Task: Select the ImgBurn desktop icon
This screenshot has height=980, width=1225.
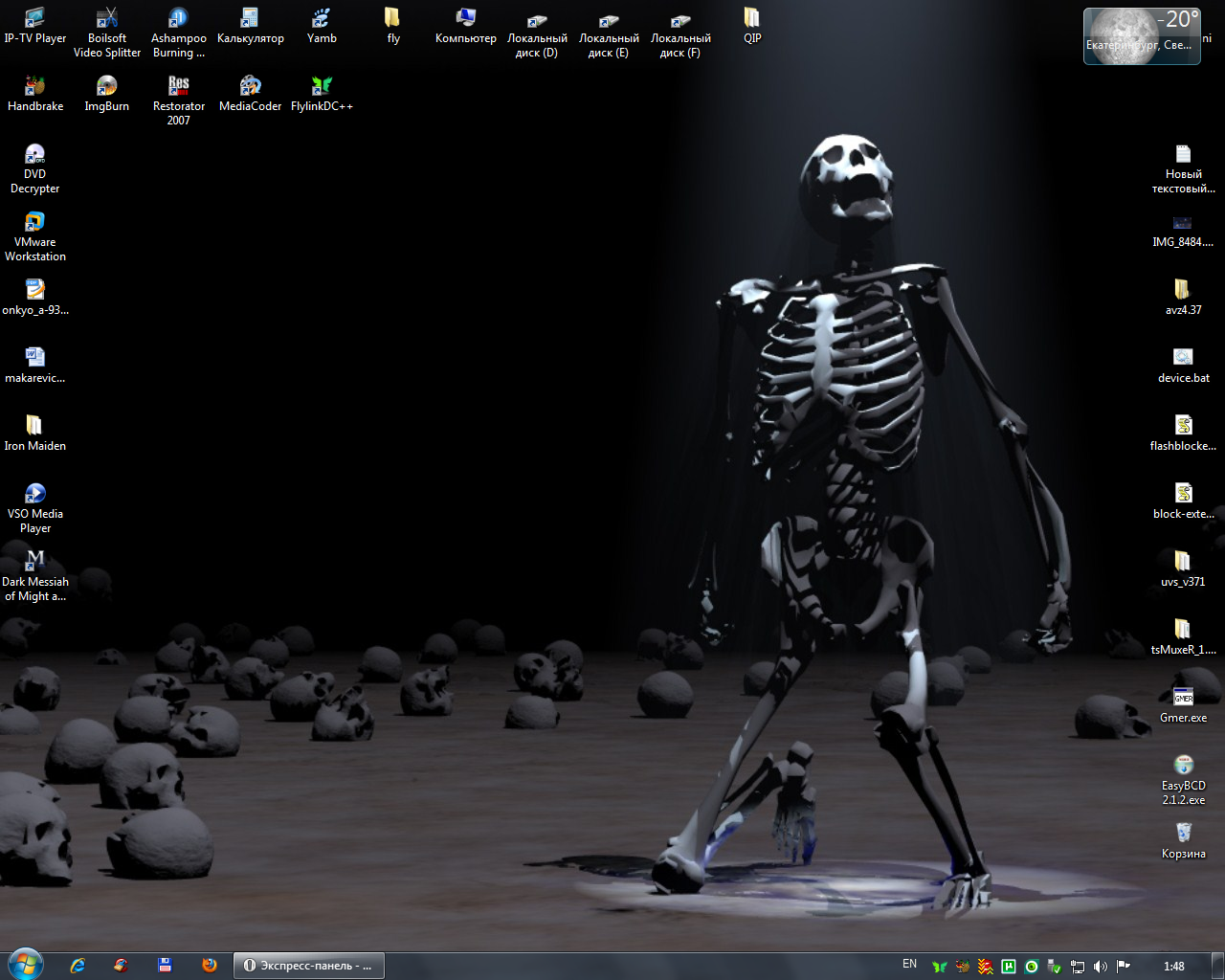Action: [x=107, y=94]
